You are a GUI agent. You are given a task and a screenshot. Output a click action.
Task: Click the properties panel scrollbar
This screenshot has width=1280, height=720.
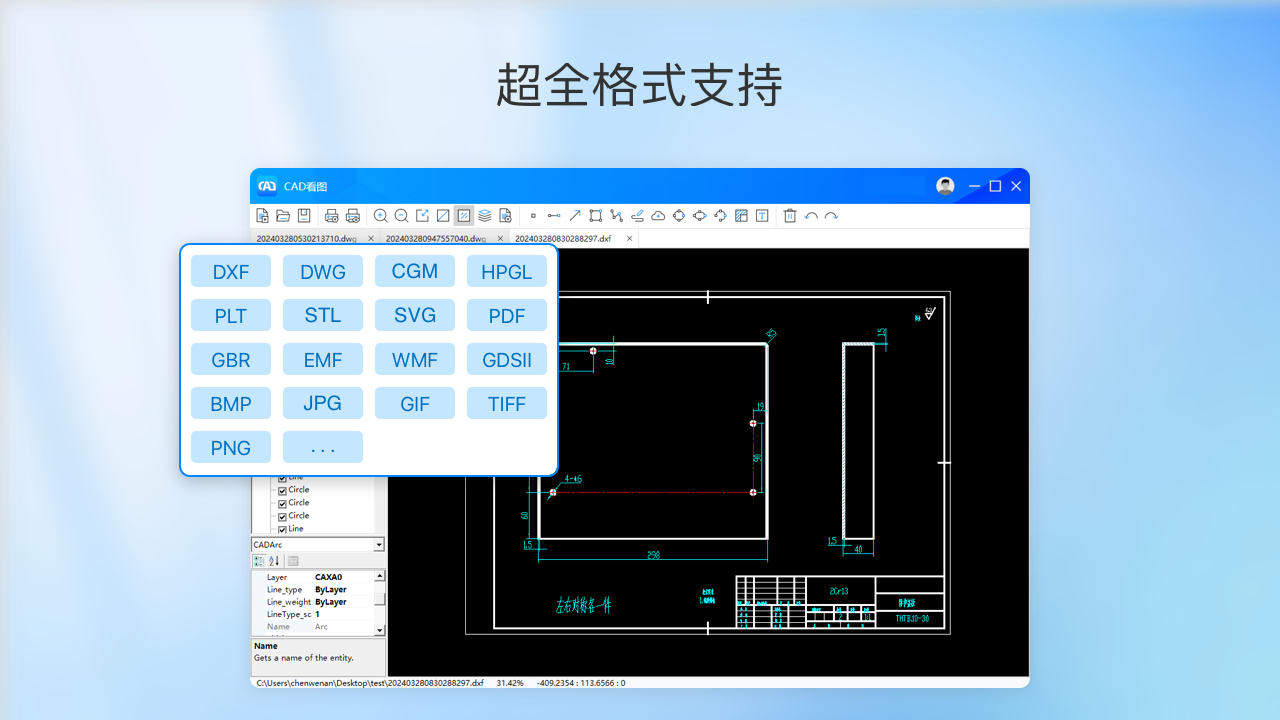pos(379,600)
